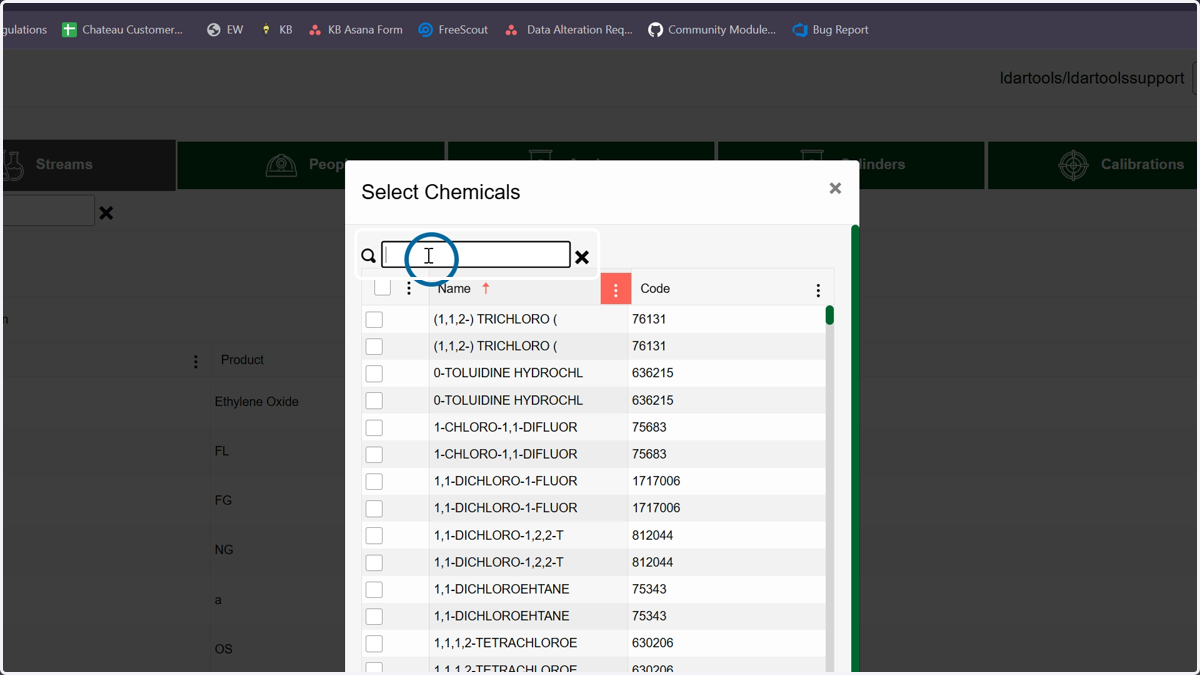1200x675 pixels.
Task: Open the KB bookmark
Action: pos(276,30)
